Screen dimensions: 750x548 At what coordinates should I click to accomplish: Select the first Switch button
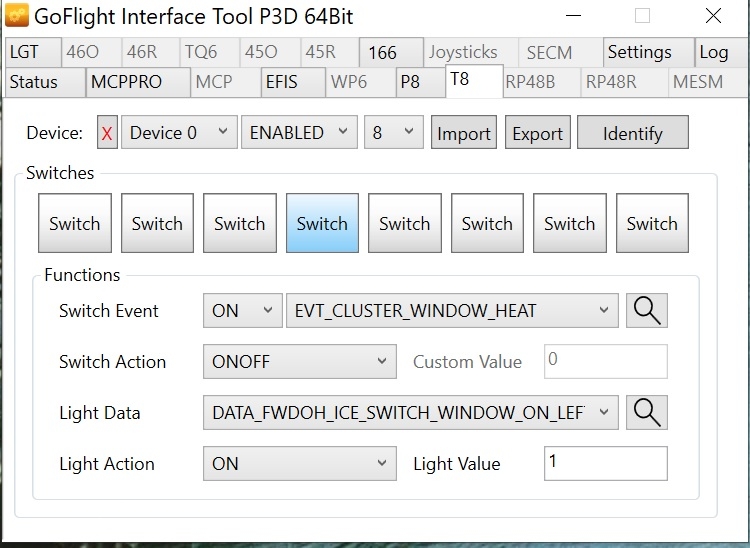tap(75, 224)
